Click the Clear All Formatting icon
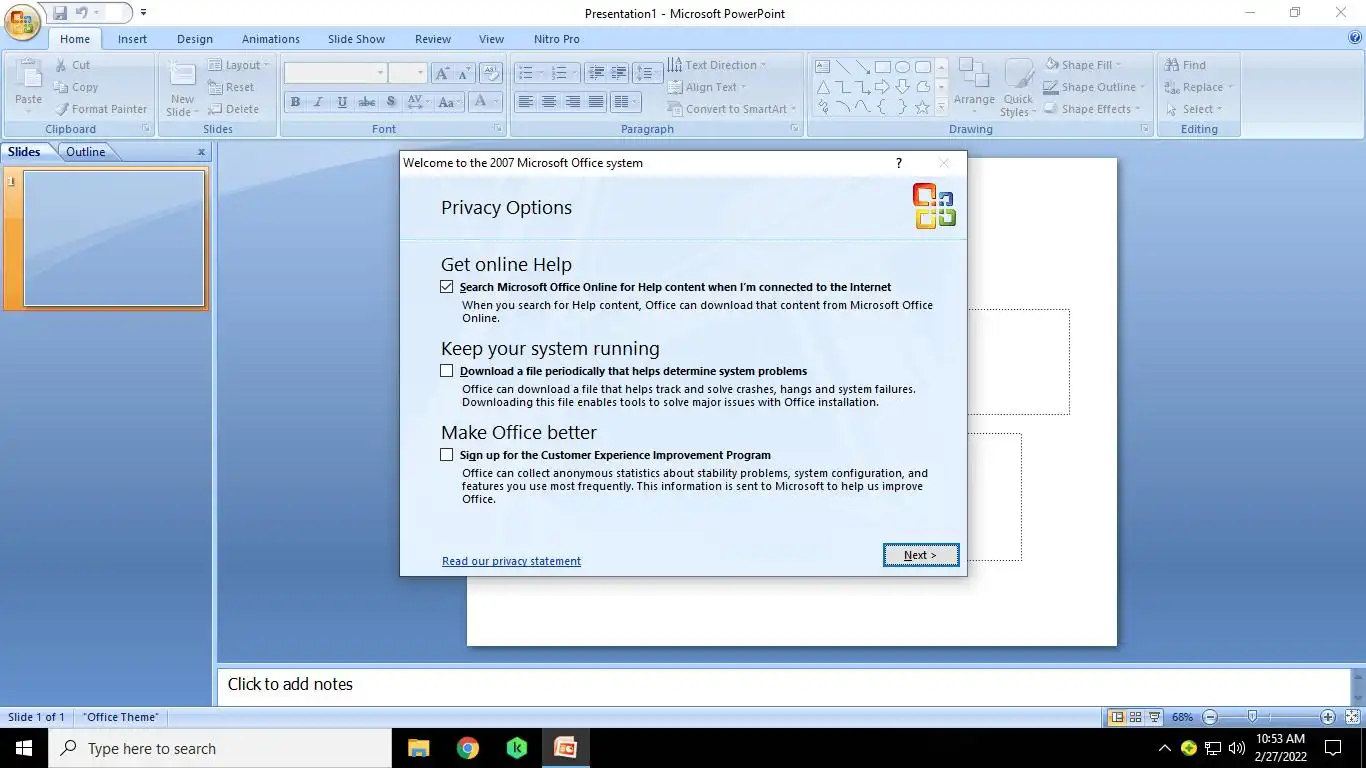 (491, 73)
